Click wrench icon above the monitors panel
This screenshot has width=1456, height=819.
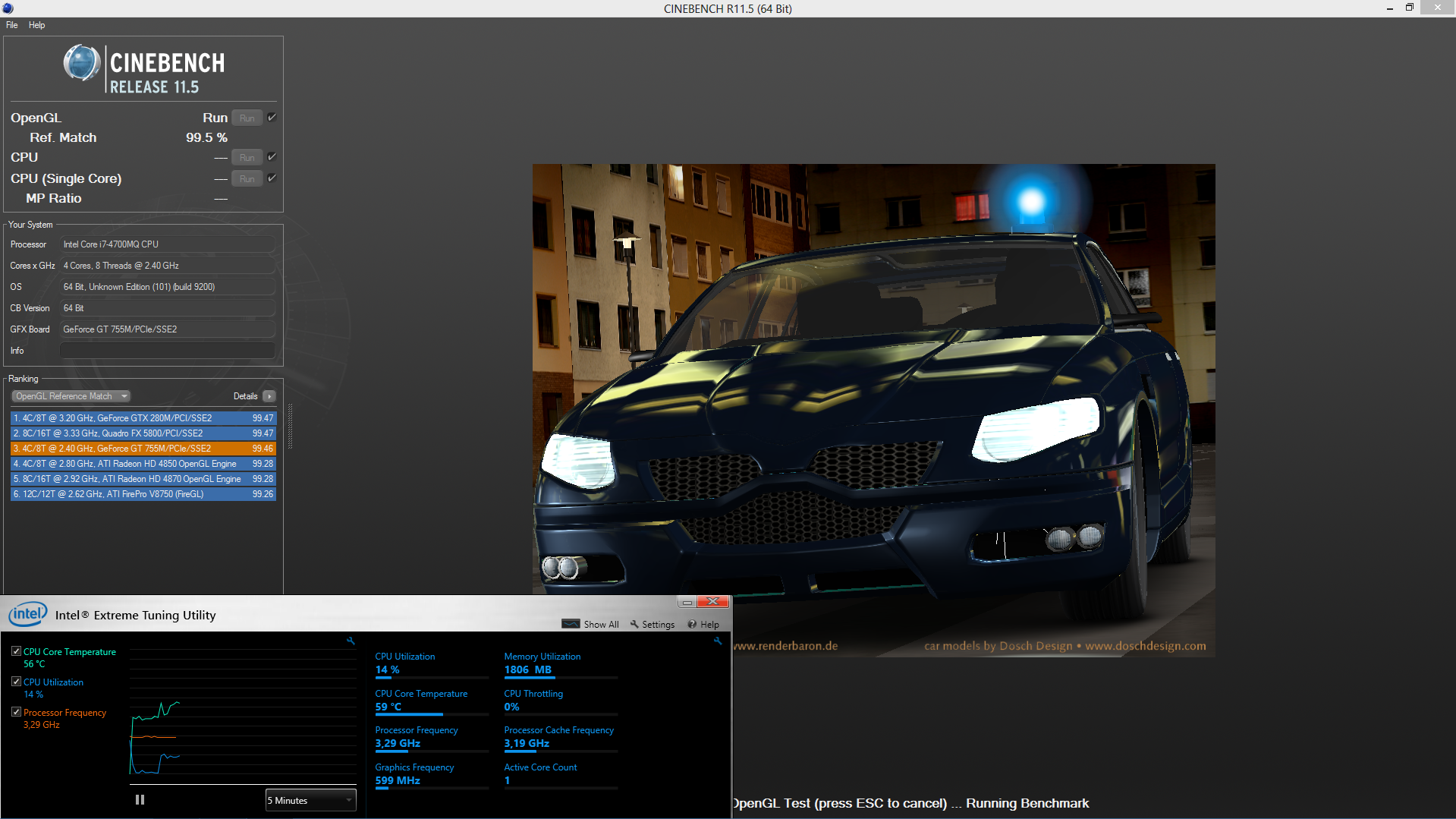click(718, 641)
